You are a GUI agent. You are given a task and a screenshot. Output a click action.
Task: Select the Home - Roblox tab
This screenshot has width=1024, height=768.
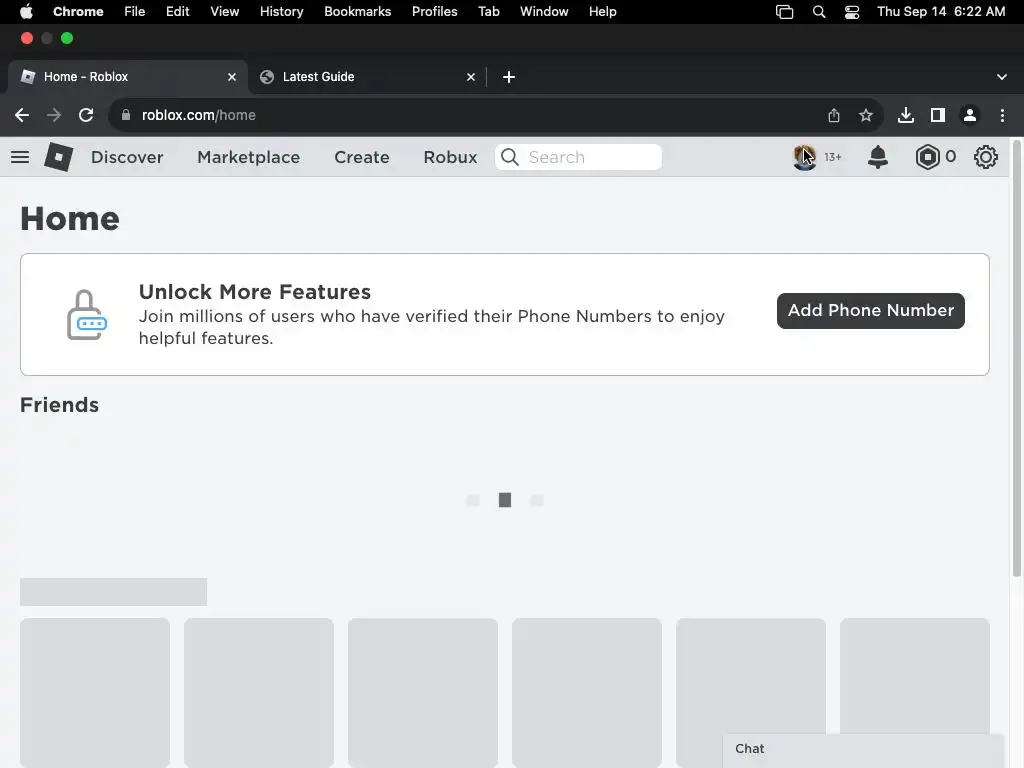pyautogui.click(x=127, y=77)
